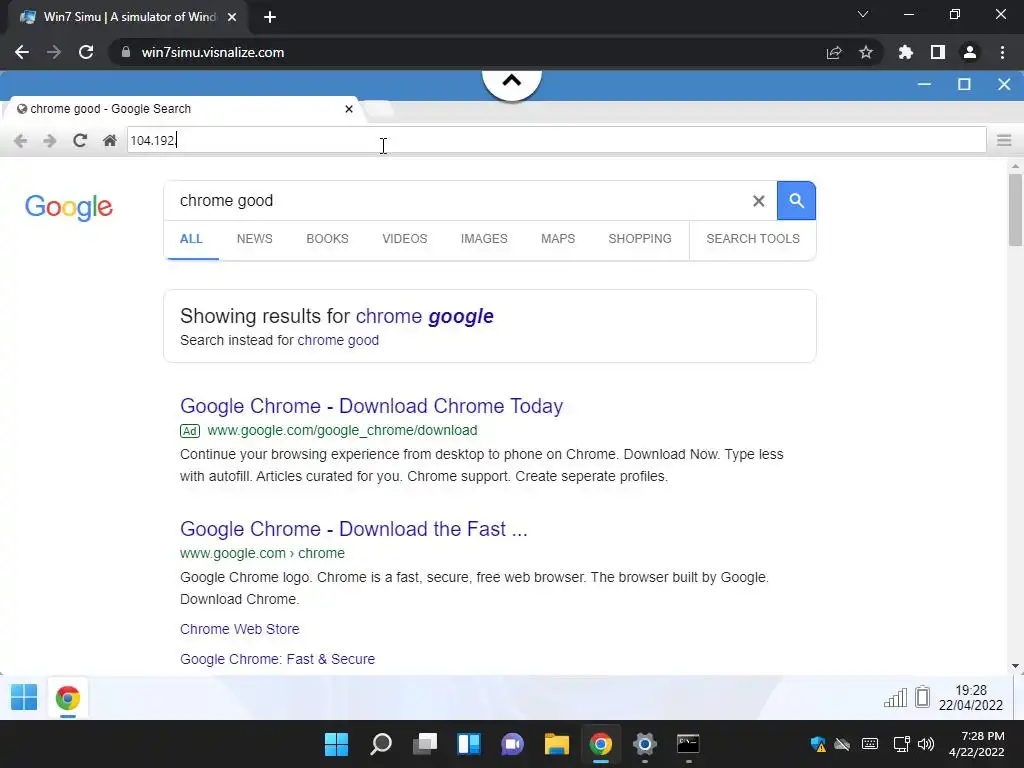Switch to the NEWS results tab
Image resolution: width=1024 pixels, height=768 pixels.
(255, 239)
